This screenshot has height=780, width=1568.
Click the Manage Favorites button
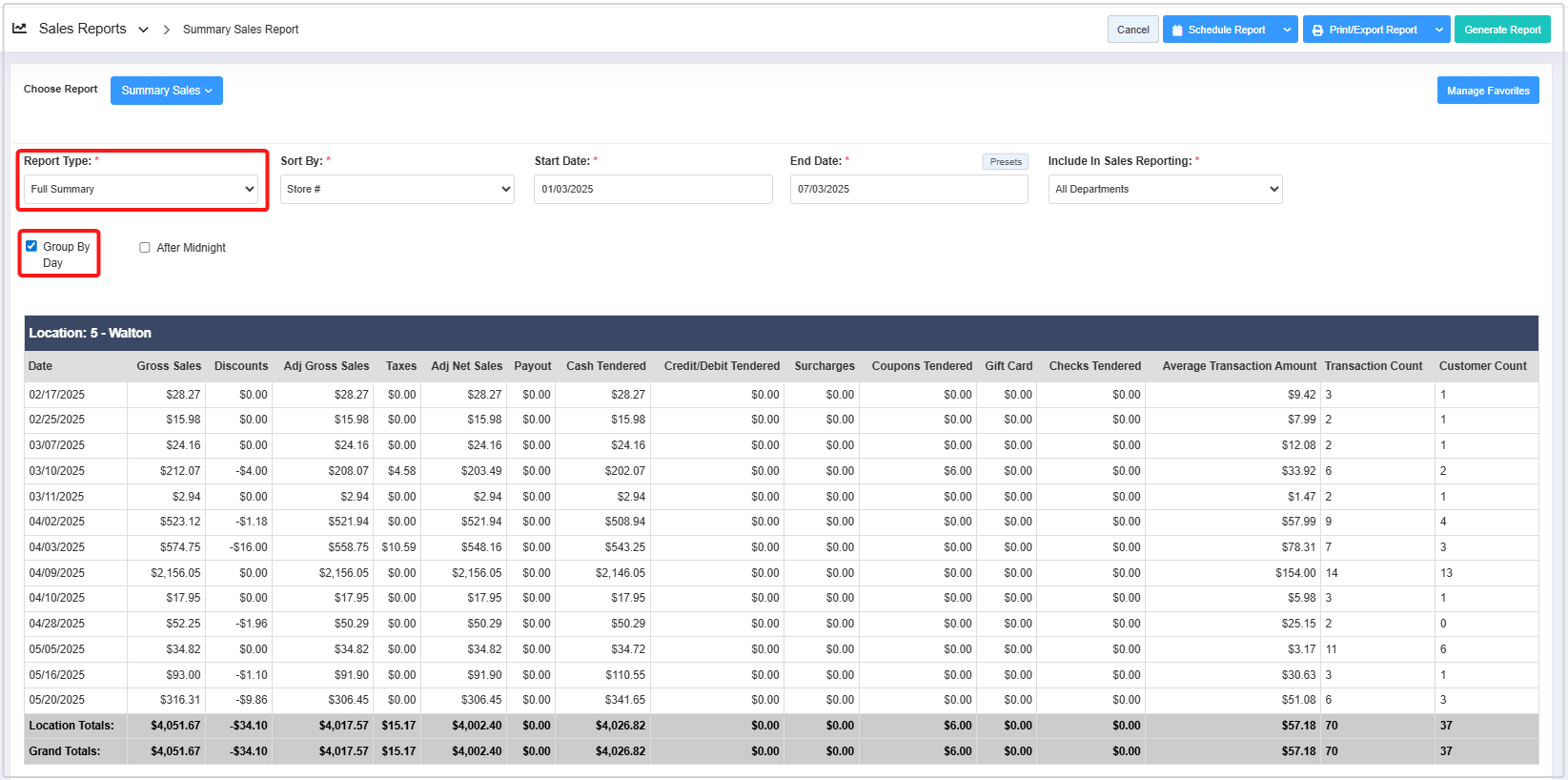tap(1487, 91)
